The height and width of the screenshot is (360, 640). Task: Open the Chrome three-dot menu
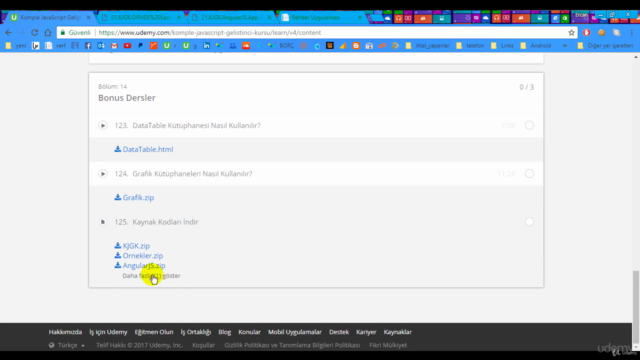631,33
